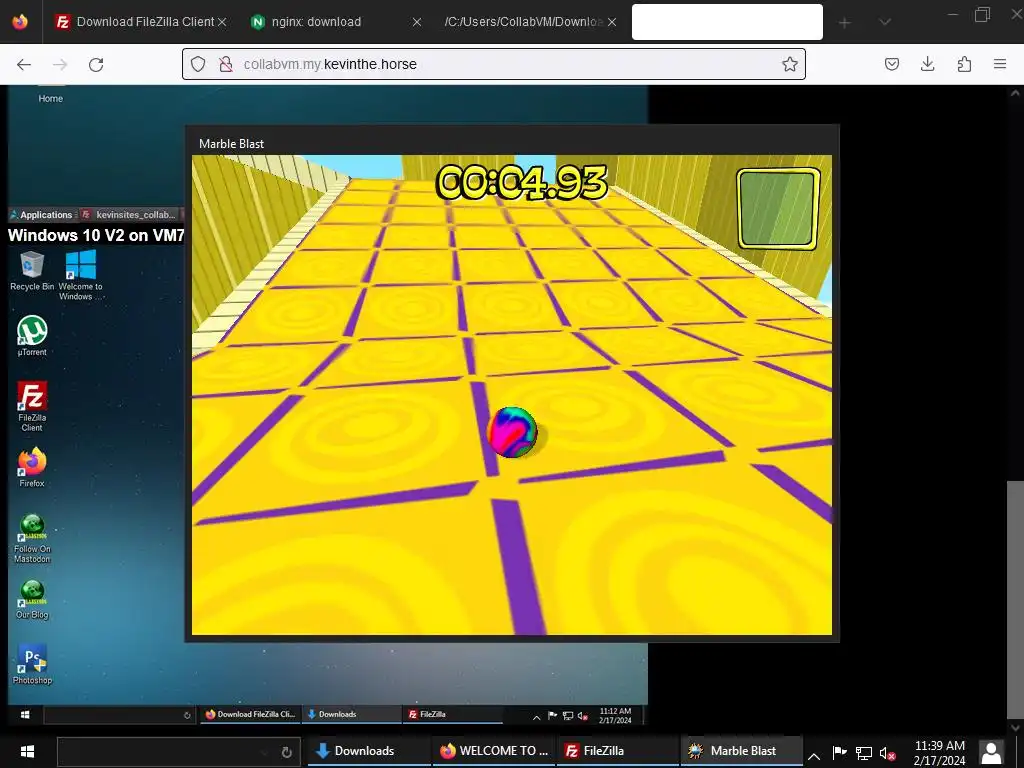
Task: Open the inner VM 11:12 AM clock
Action: pyautogui.click(x=615, y=715)
